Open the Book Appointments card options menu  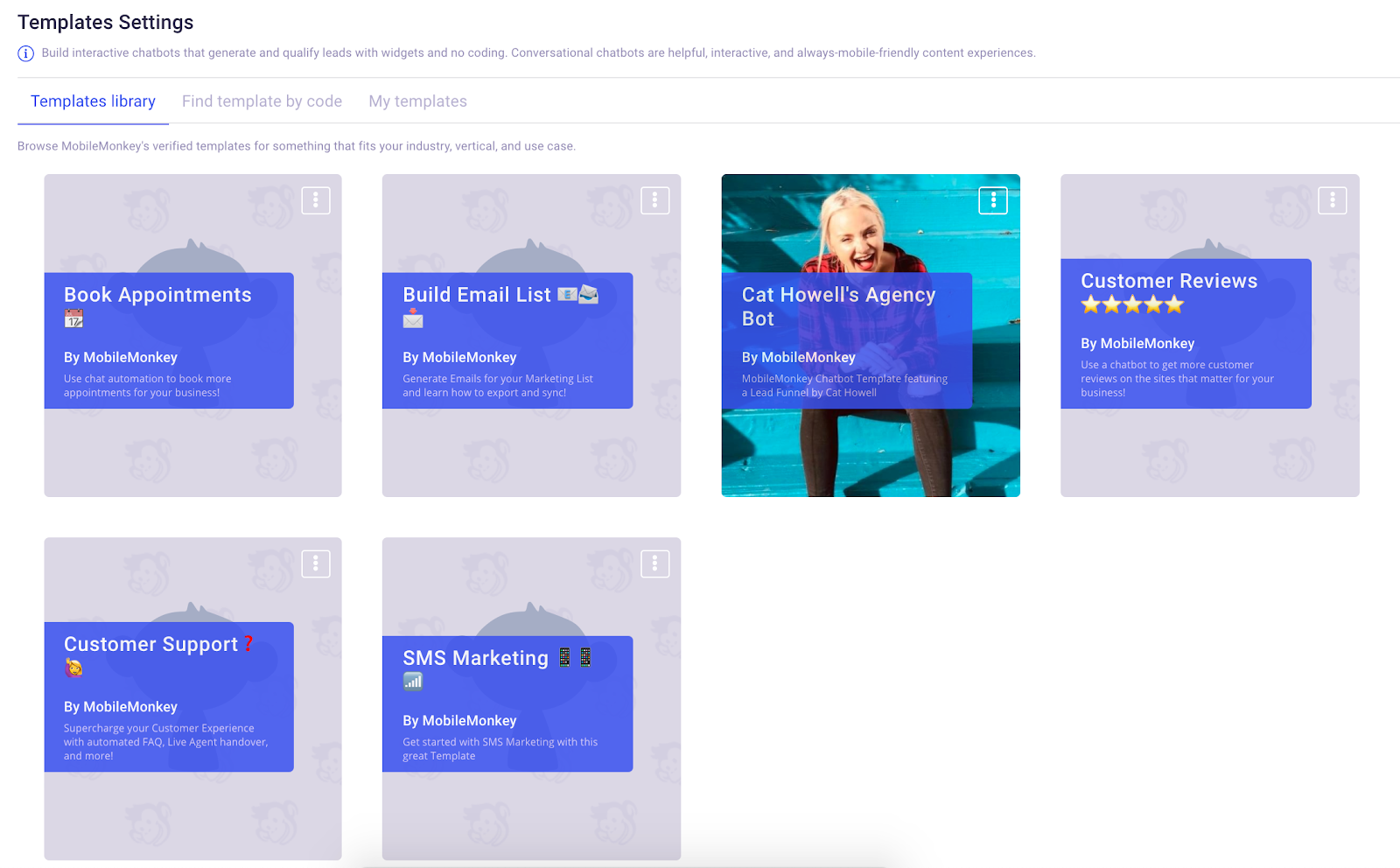click(316, 200)
